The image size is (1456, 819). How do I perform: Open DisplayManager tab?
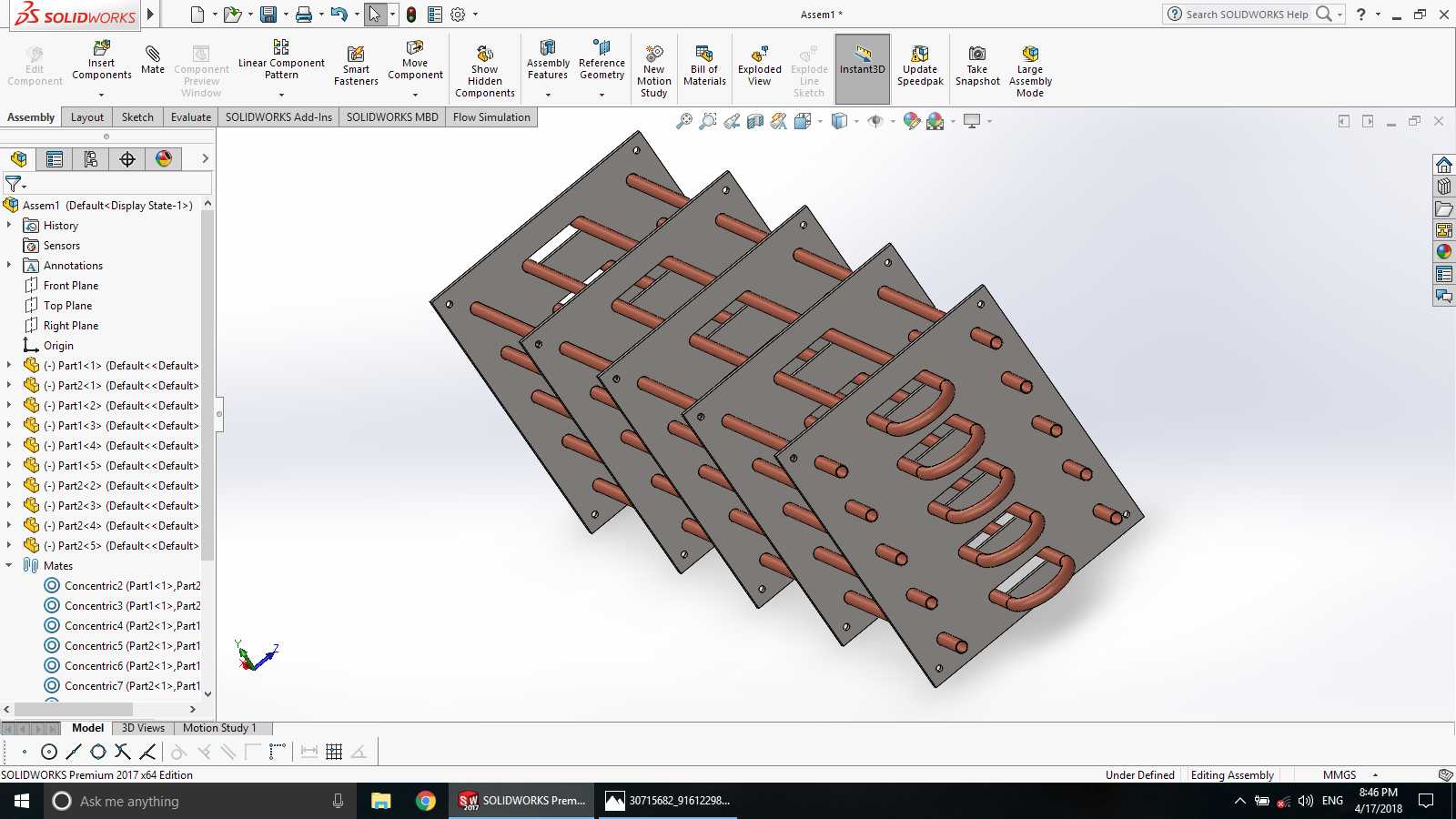point(164,159)
